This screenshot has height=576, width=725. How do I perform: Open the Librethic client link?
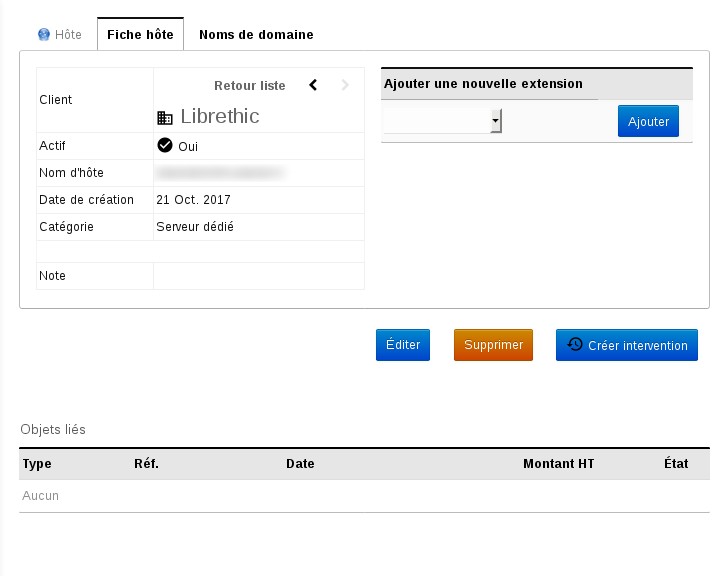coord(219,116)
